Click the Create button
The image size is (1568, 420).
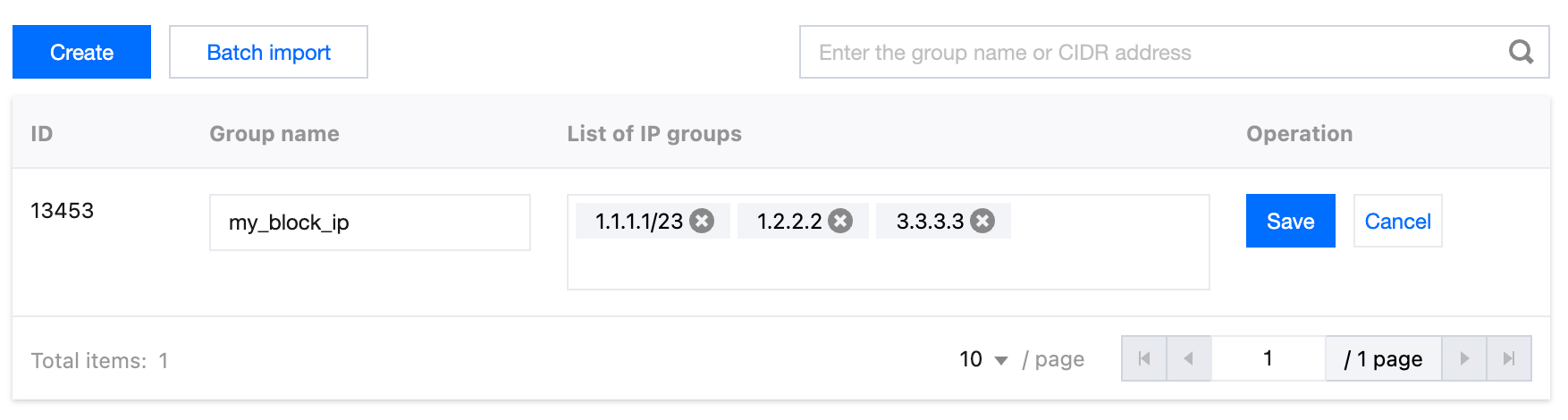pyautogui.click(x=81, y=52)
